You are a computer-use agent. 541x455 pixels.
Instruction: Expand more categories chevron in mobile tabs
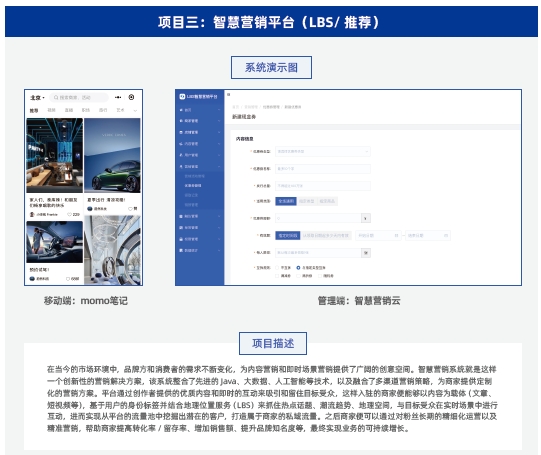coord(135,110)
